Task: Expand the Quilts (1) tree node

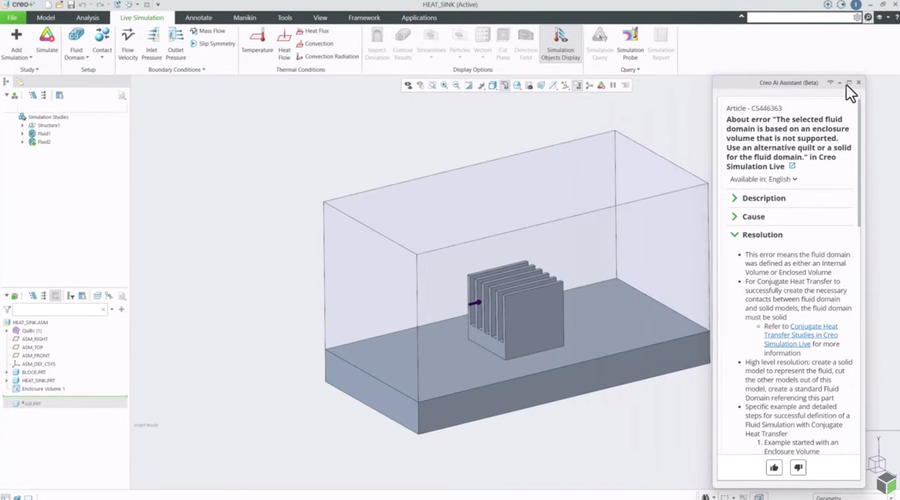Action: [x=7, y=331]
